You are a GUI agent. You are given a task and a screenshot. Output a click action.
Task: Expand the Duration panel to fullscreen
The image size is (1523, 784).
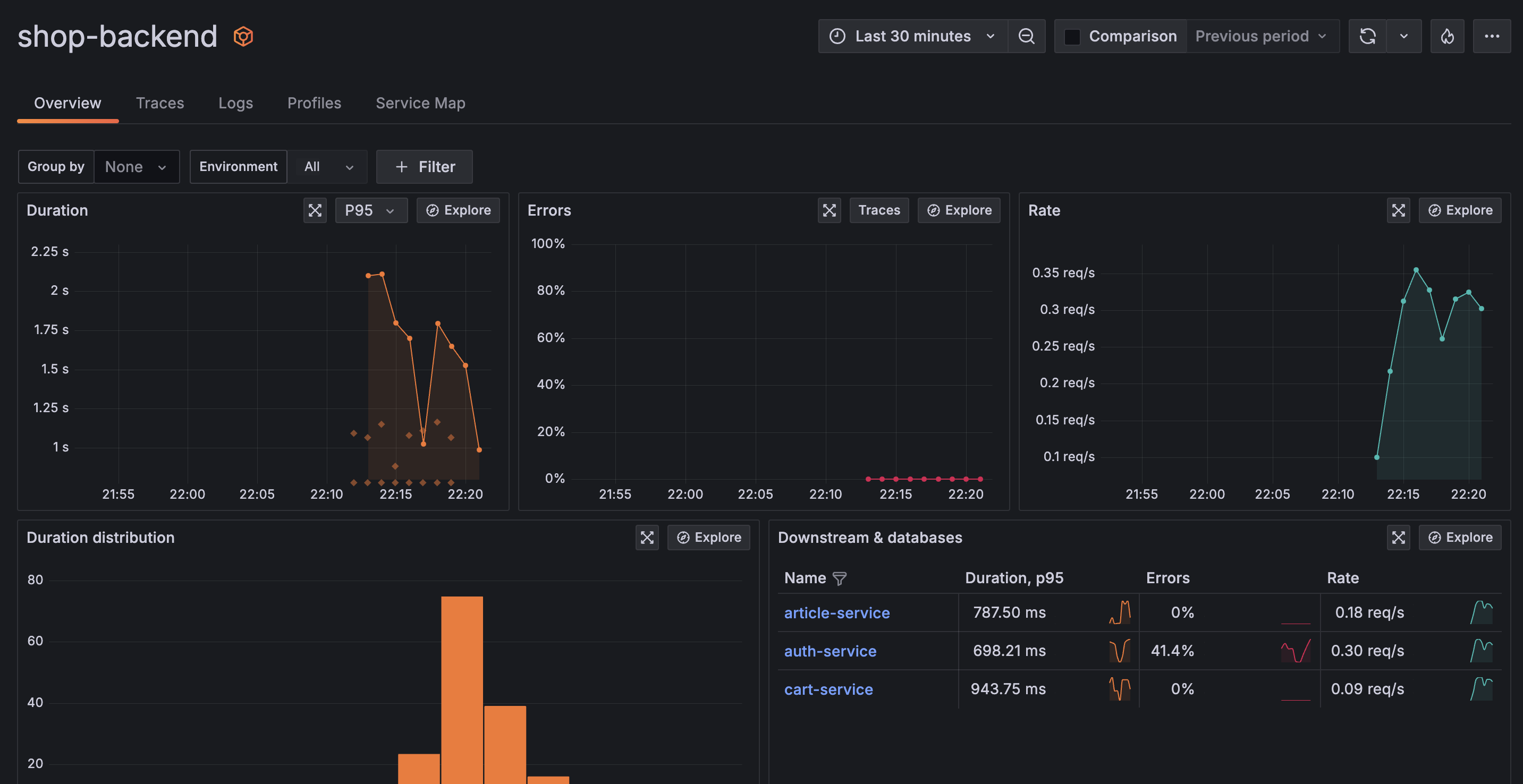(314, 210)
